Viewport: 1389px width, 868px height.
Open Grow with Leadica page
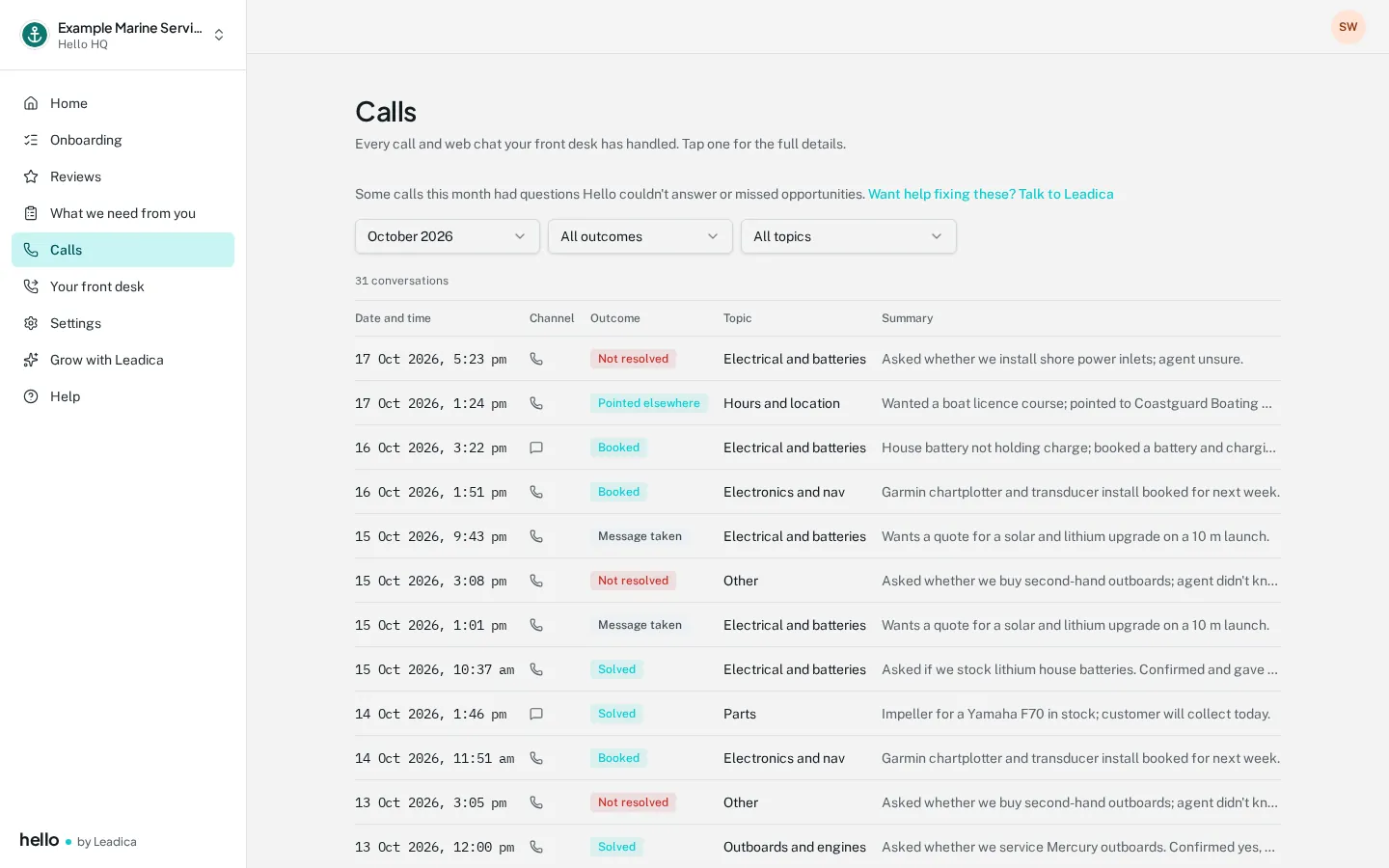[x=123, y=360]
